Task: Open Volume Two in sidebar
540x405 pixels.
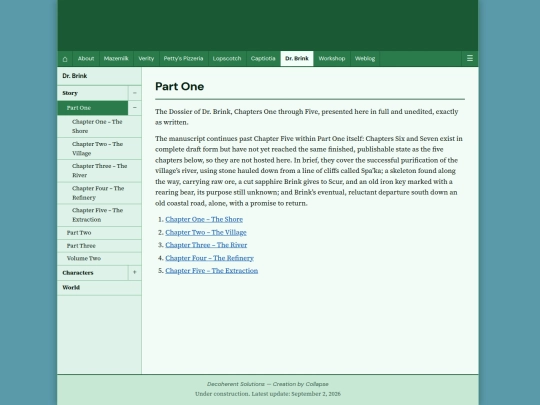Action: point(99,258)
